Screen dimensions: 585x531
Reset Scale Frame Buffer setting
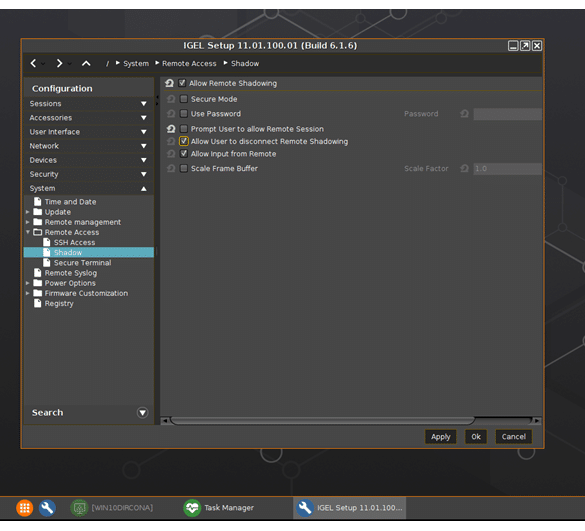pos(171,169)
